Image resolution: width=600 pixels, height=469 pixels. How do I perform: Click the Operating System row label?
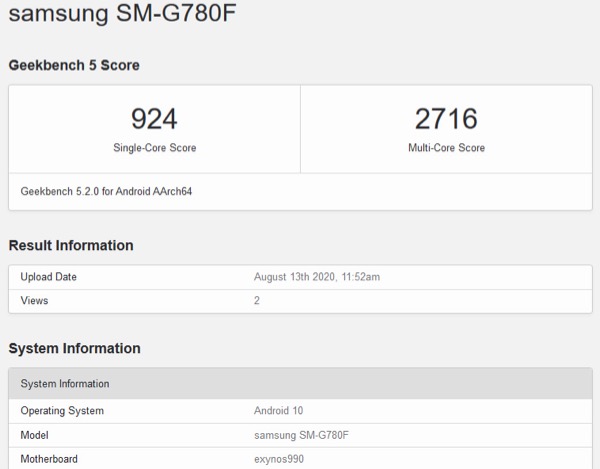click(62, 411)
